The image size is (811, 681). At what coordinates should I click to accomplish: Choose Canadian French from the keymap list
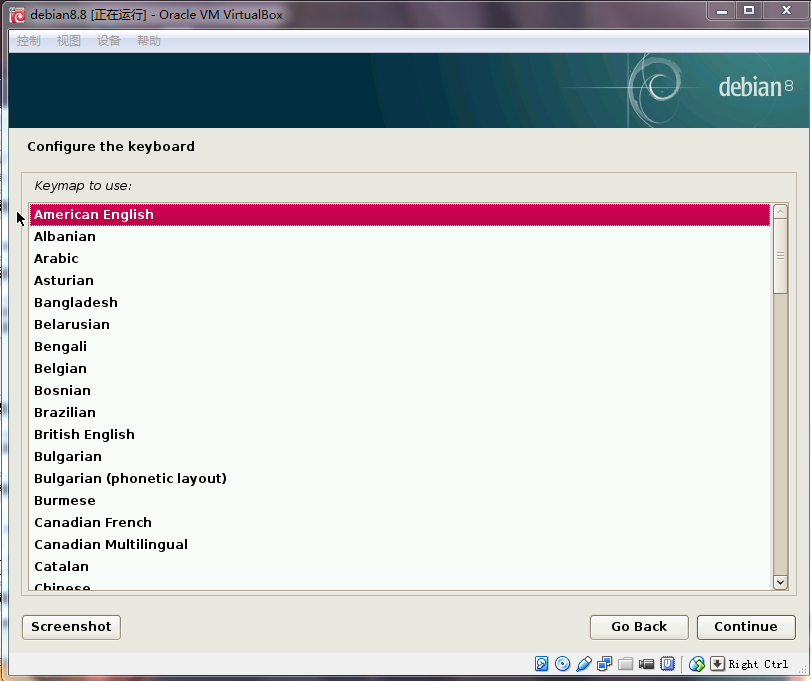[x=93, y=523]
